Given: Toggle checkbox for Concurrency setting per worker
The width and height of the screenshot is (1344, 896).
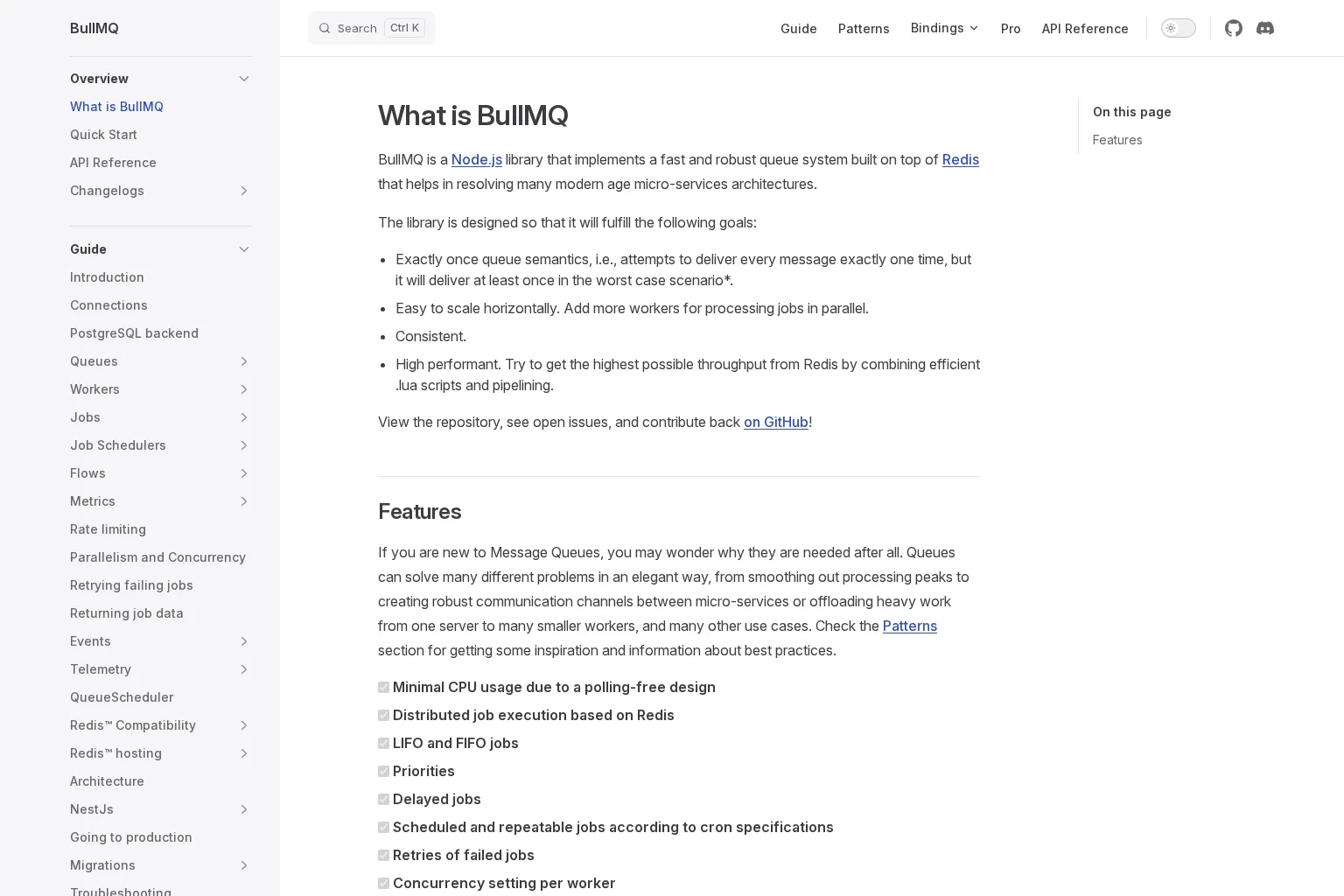Looking at the screenshot, I should [x=383, y=884].
